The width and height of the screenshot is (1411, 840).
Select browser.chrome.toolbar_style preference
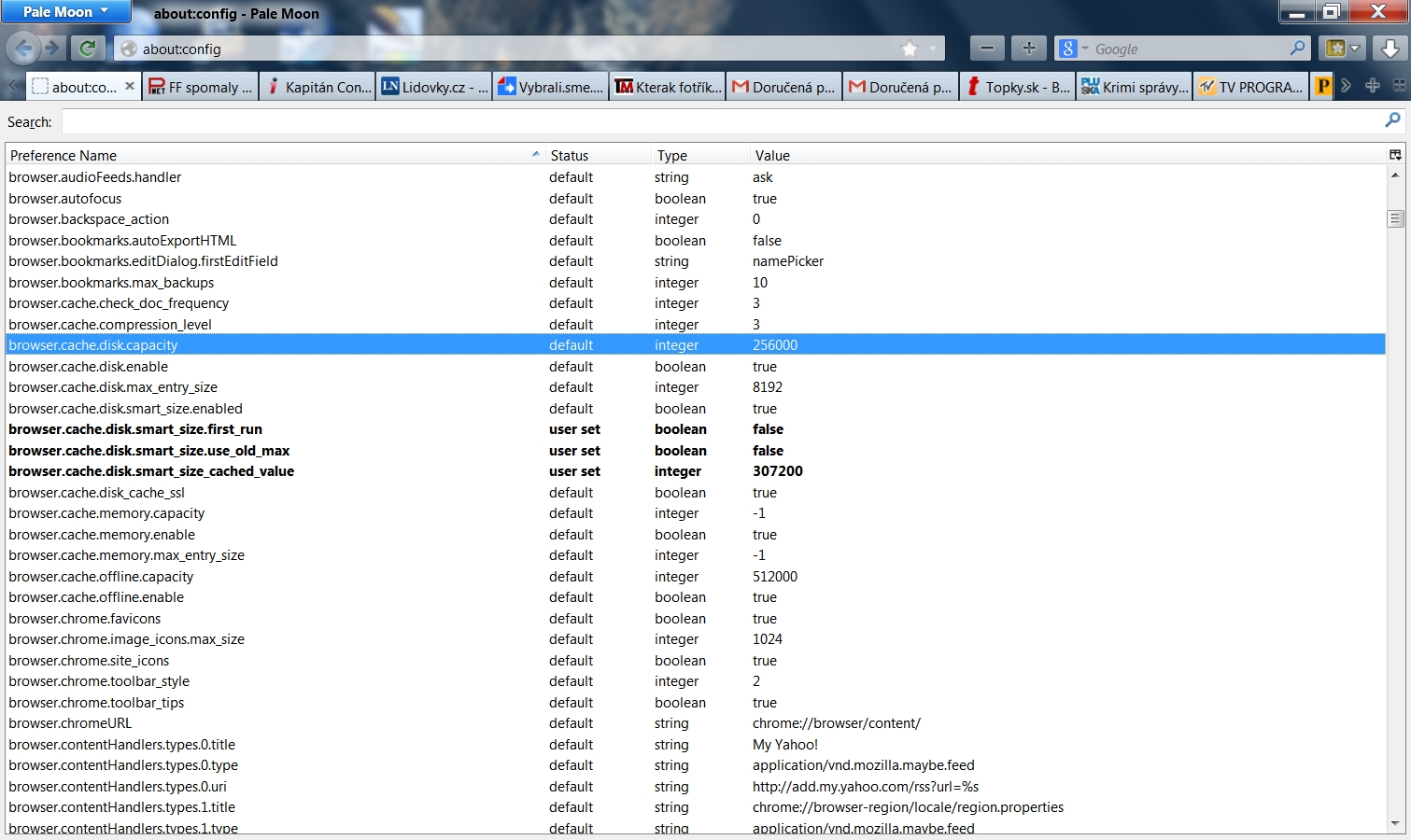[x=696, y=681]
